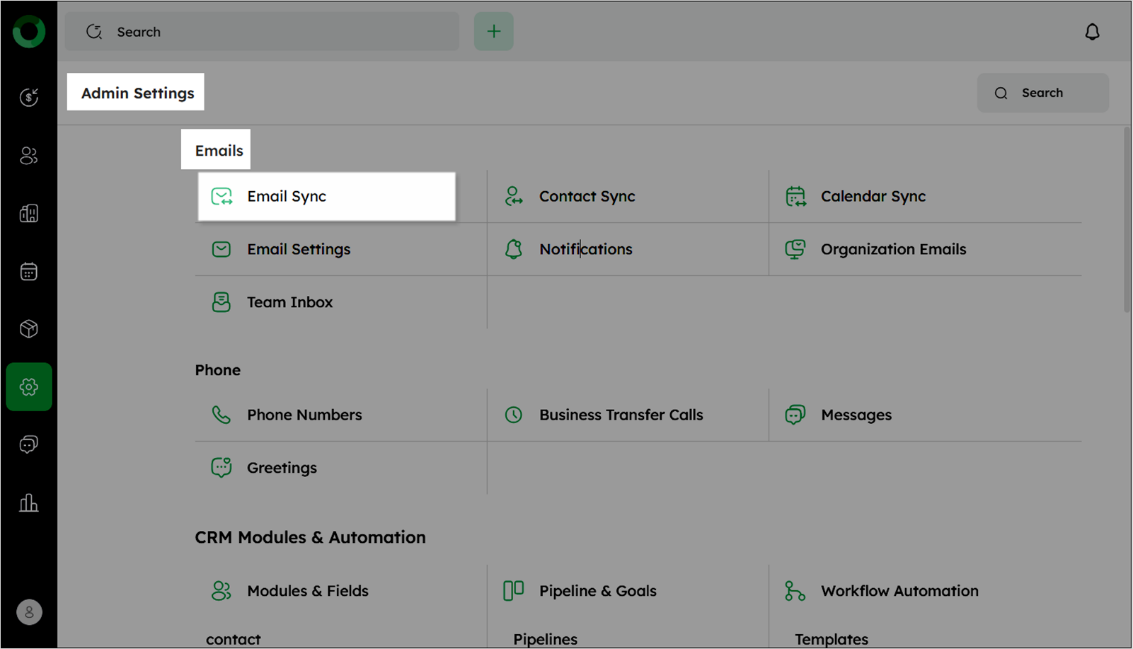
Task: Click the Team Inbox icon
Action: point(221,302)
